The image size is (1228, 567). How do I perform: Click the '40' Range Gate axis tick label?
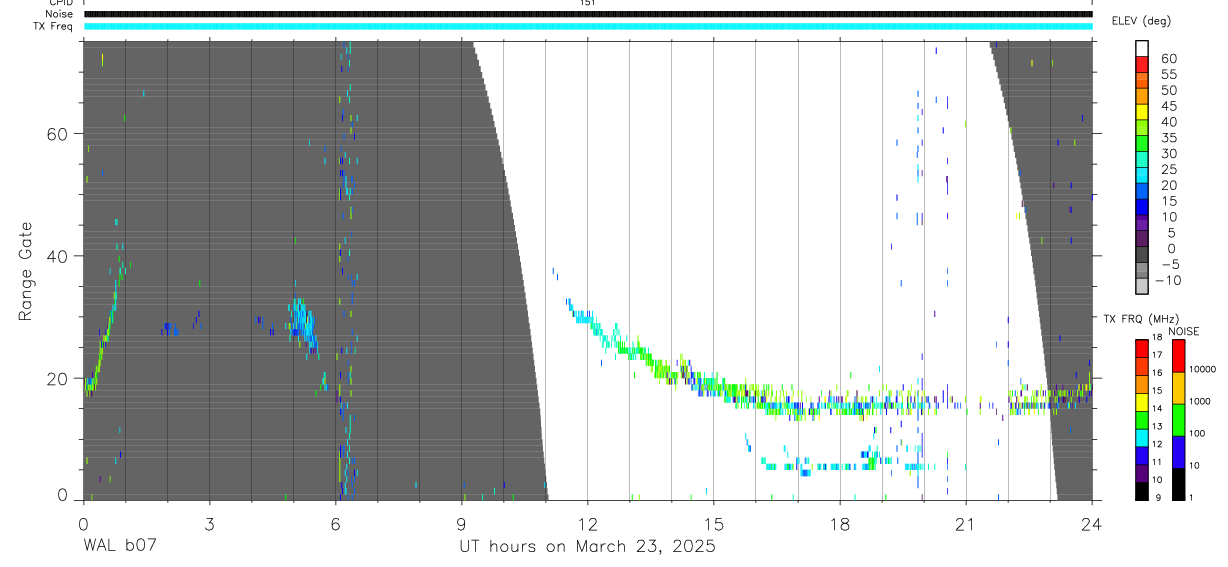tap(58, 256)
